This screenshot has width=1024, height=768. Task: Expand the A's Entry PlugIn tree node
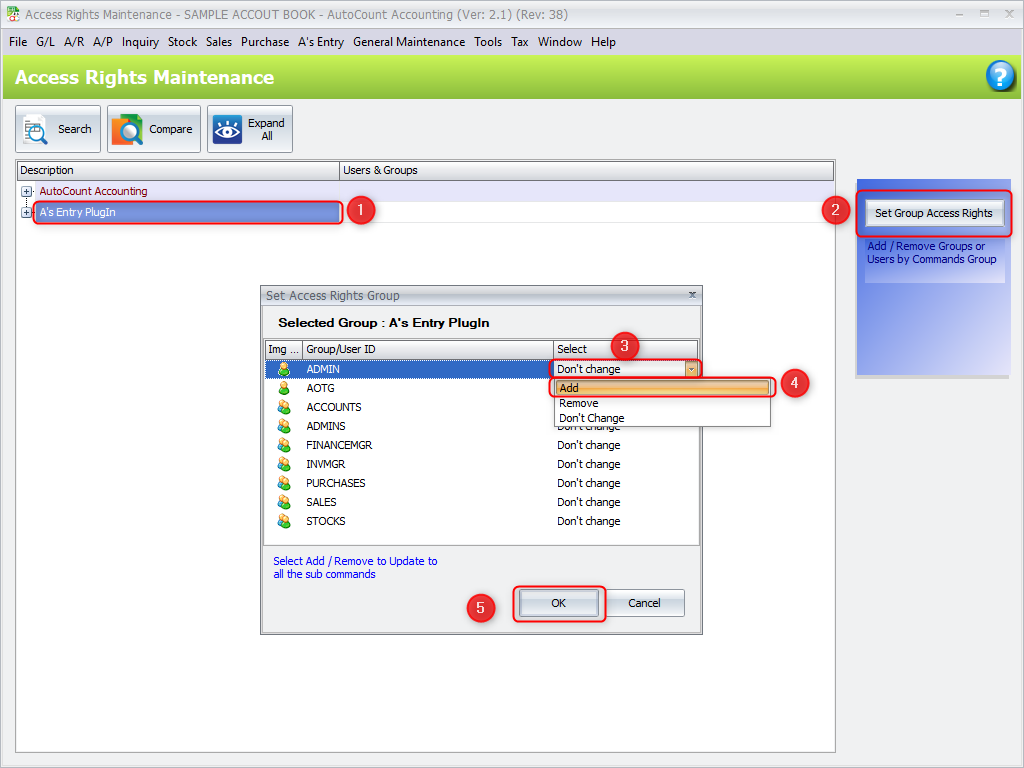click(26, 212)
